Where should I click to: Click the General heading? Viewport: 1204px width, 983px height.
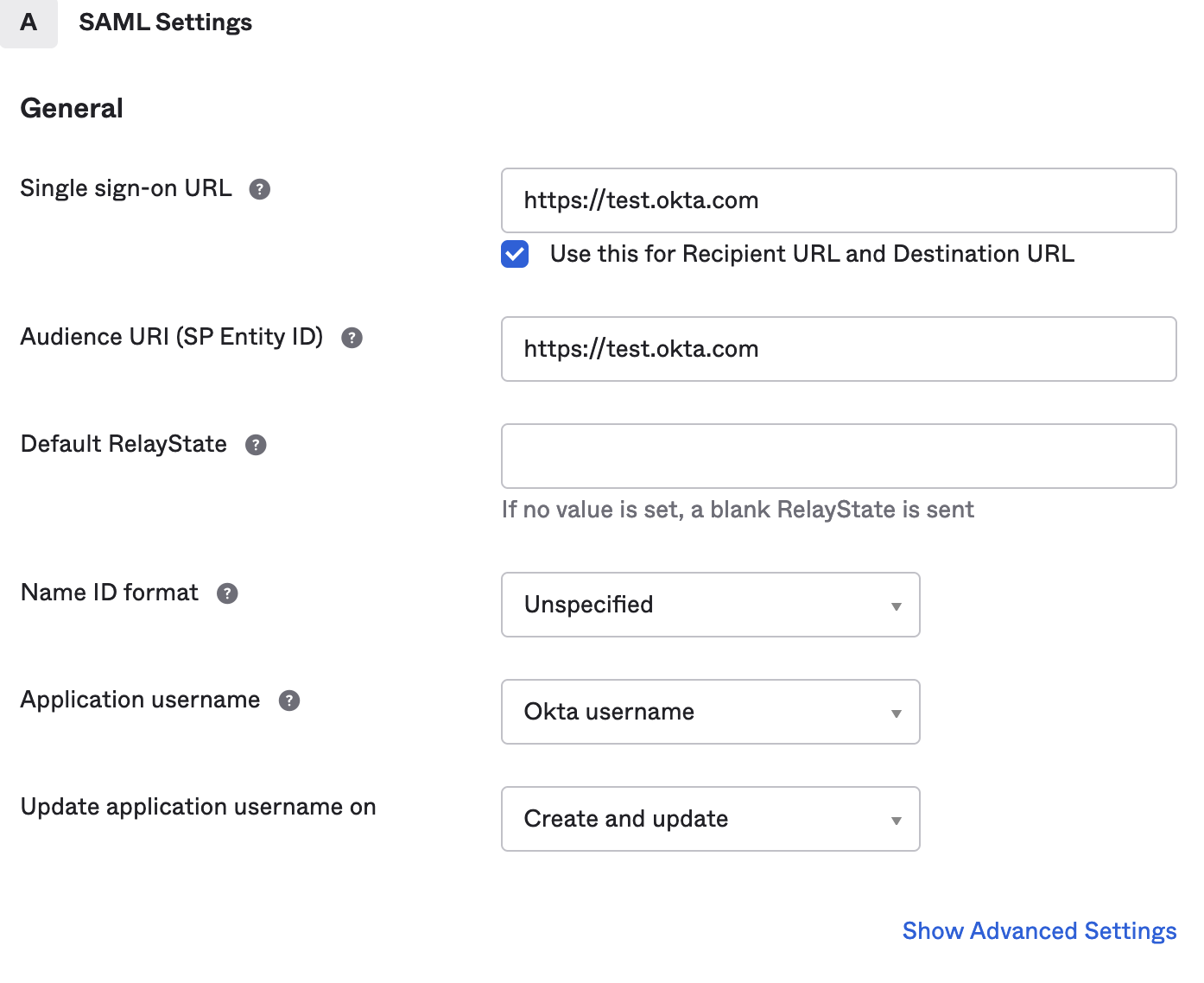[x=72, y=109]
